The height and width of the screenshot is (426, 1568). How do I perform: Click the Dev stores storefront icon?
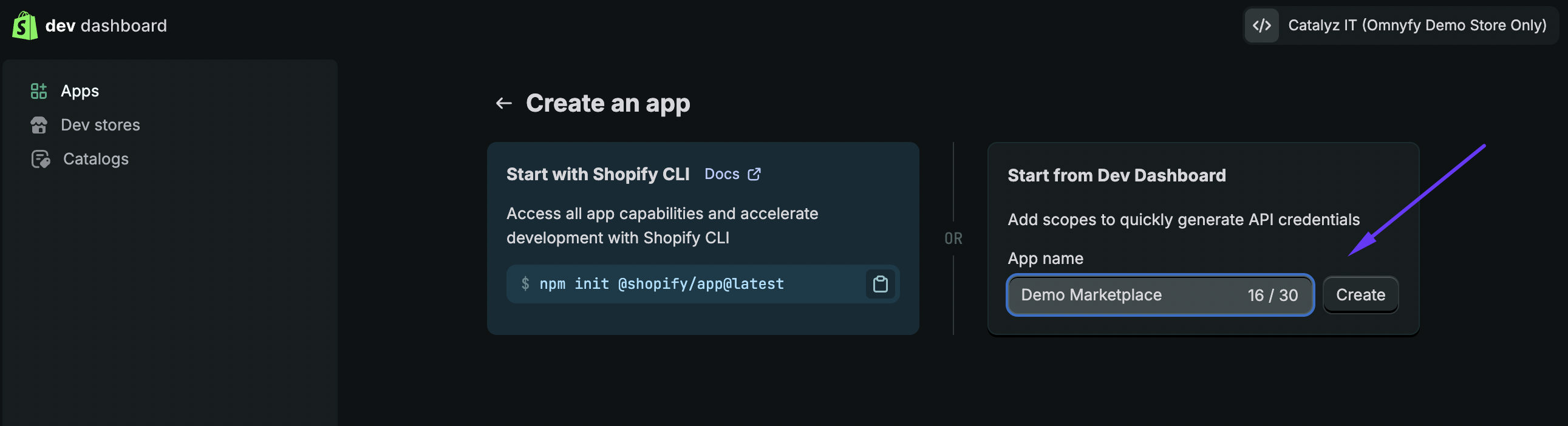click(x=39, y=126)
